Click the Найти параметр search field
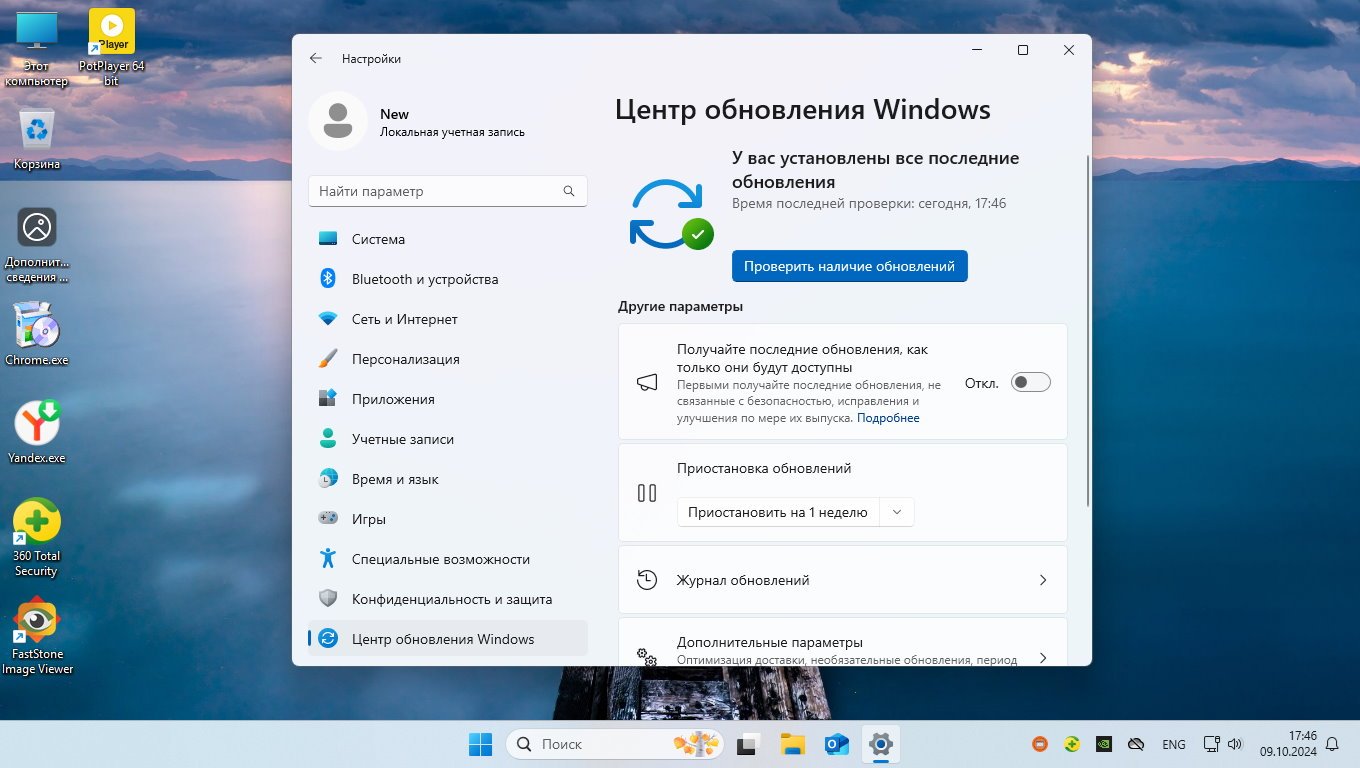The image size is (1360, 768). point(438,191)
